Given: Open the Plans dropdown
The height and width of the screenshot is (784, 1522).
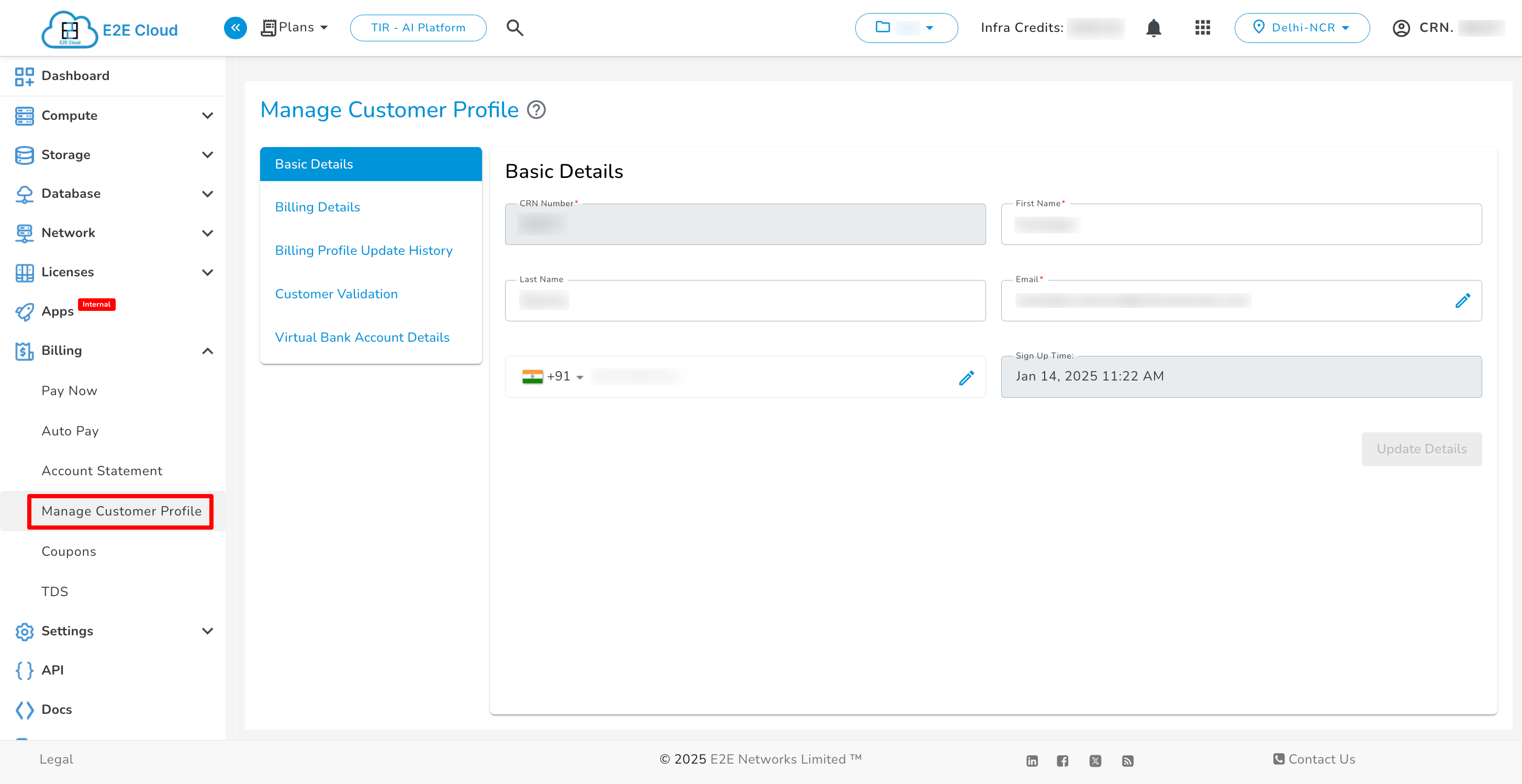Looking at the screenshot, I should pos(294,27).
